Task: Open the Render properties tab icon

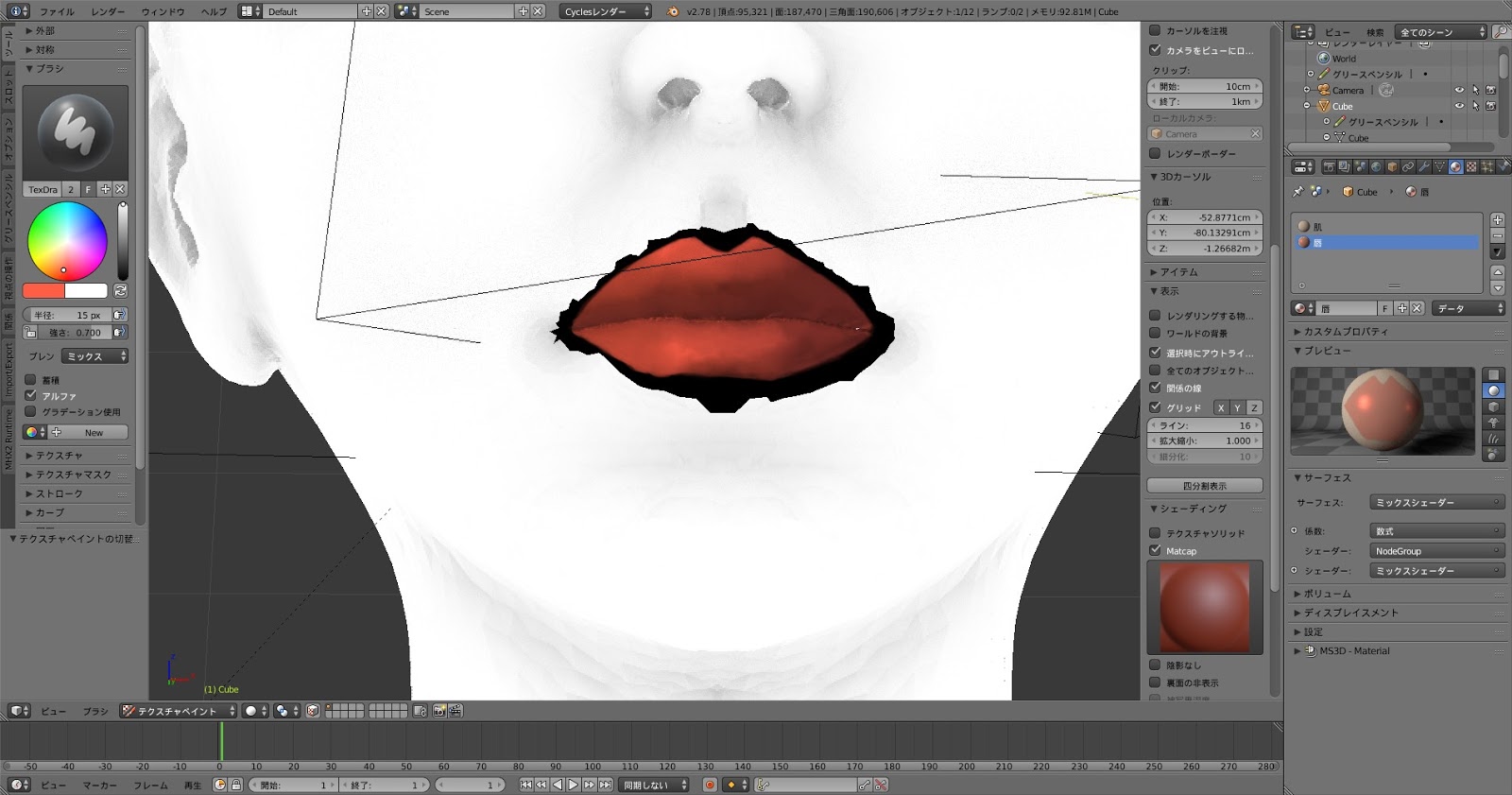Action: pyautogui.click(x=1329, y=167)
